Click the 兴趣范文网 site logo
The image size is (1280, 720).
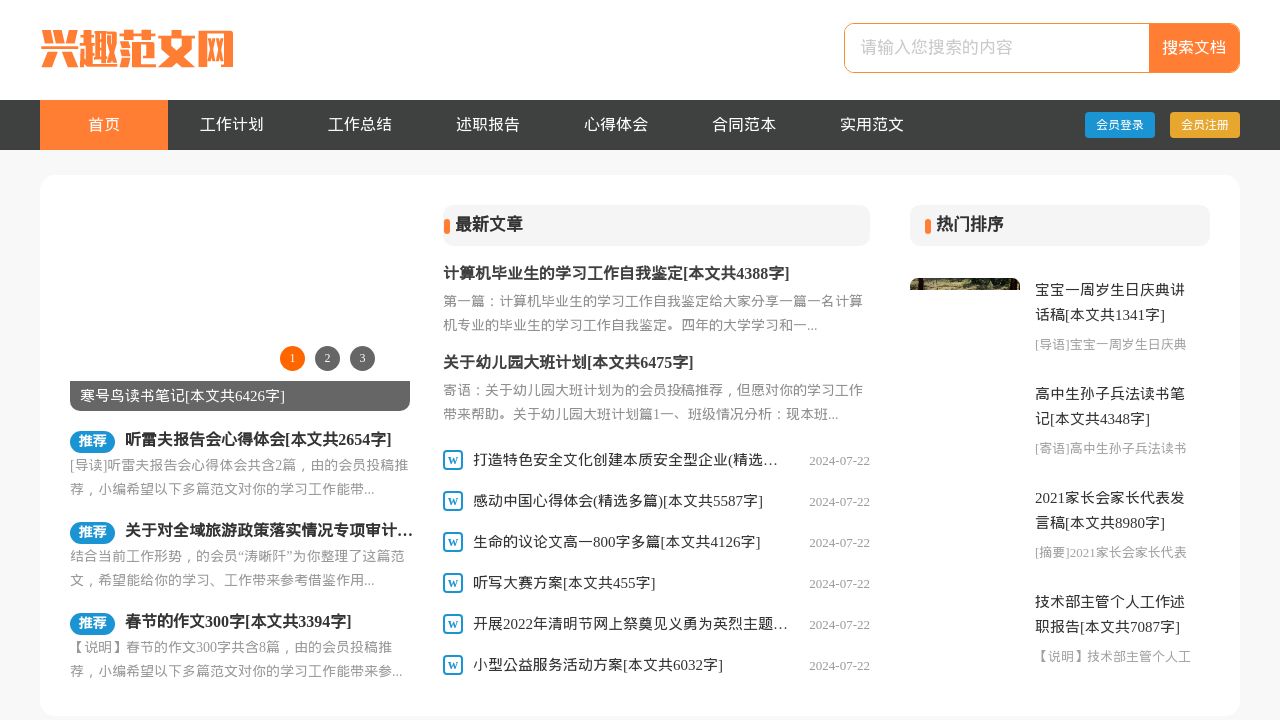coord(137,49)
